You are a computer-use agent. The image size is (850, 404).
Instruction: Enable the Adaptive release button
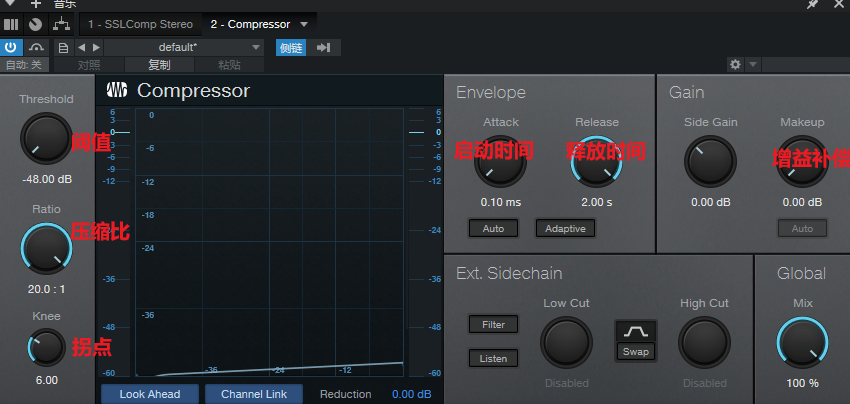(565, 228)
